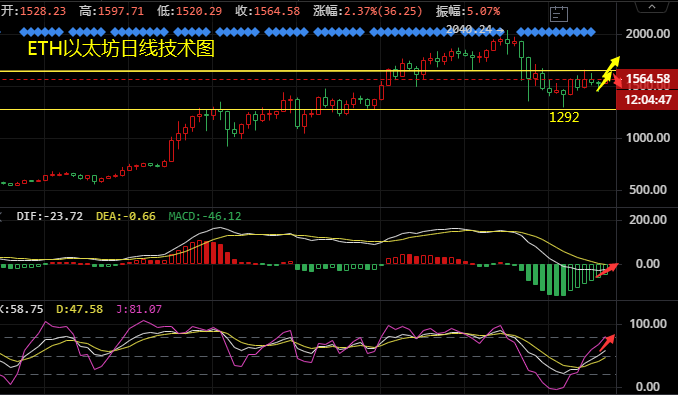Select the upper yellow horizontal resistance line
678x395 pixels.
pos(308,71)
